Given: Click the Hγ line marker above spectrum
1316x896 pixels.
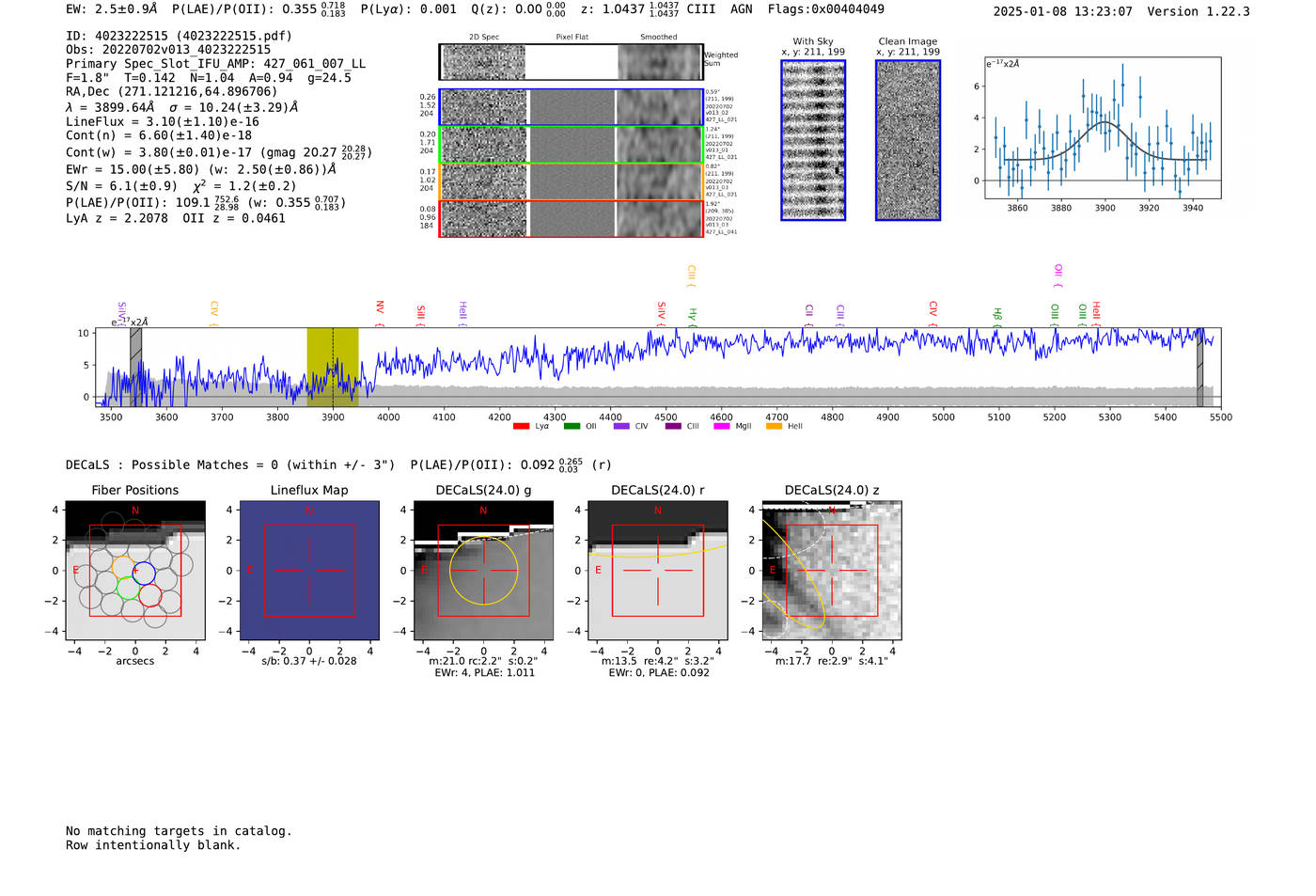Looking at the screenshot, I should 693,317.
